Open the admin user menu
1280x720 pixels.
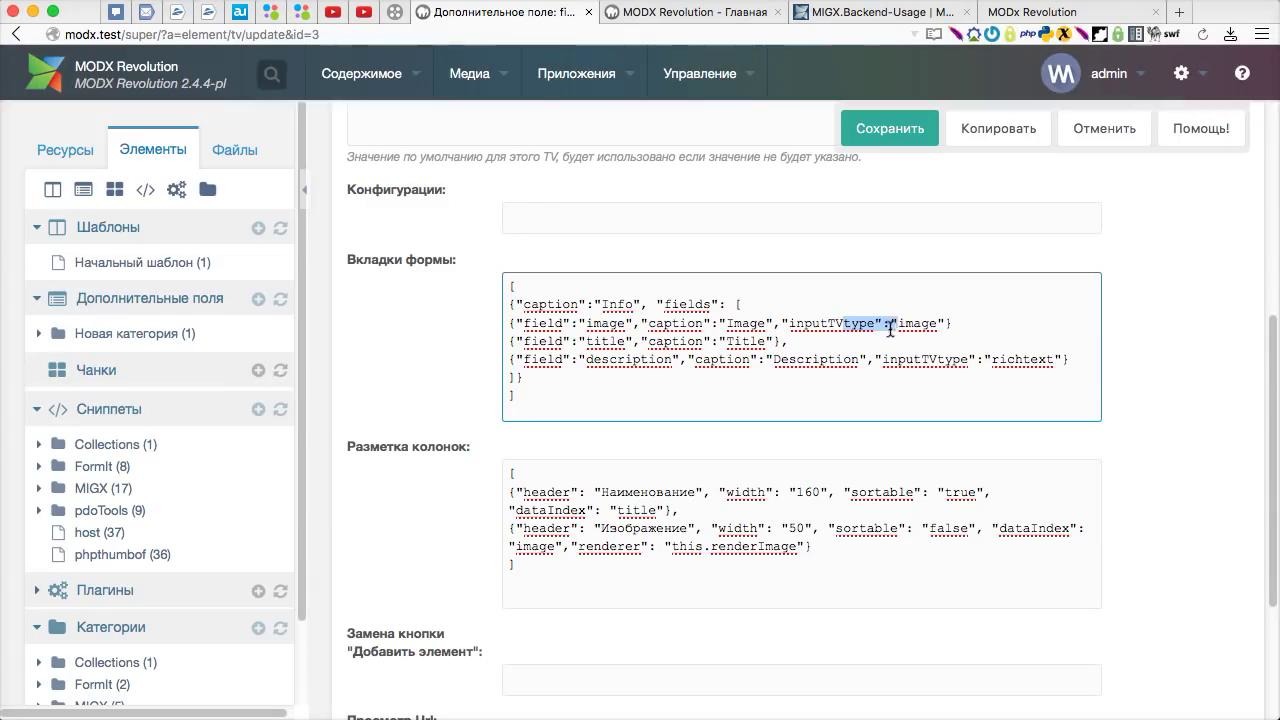point(1118,74)
